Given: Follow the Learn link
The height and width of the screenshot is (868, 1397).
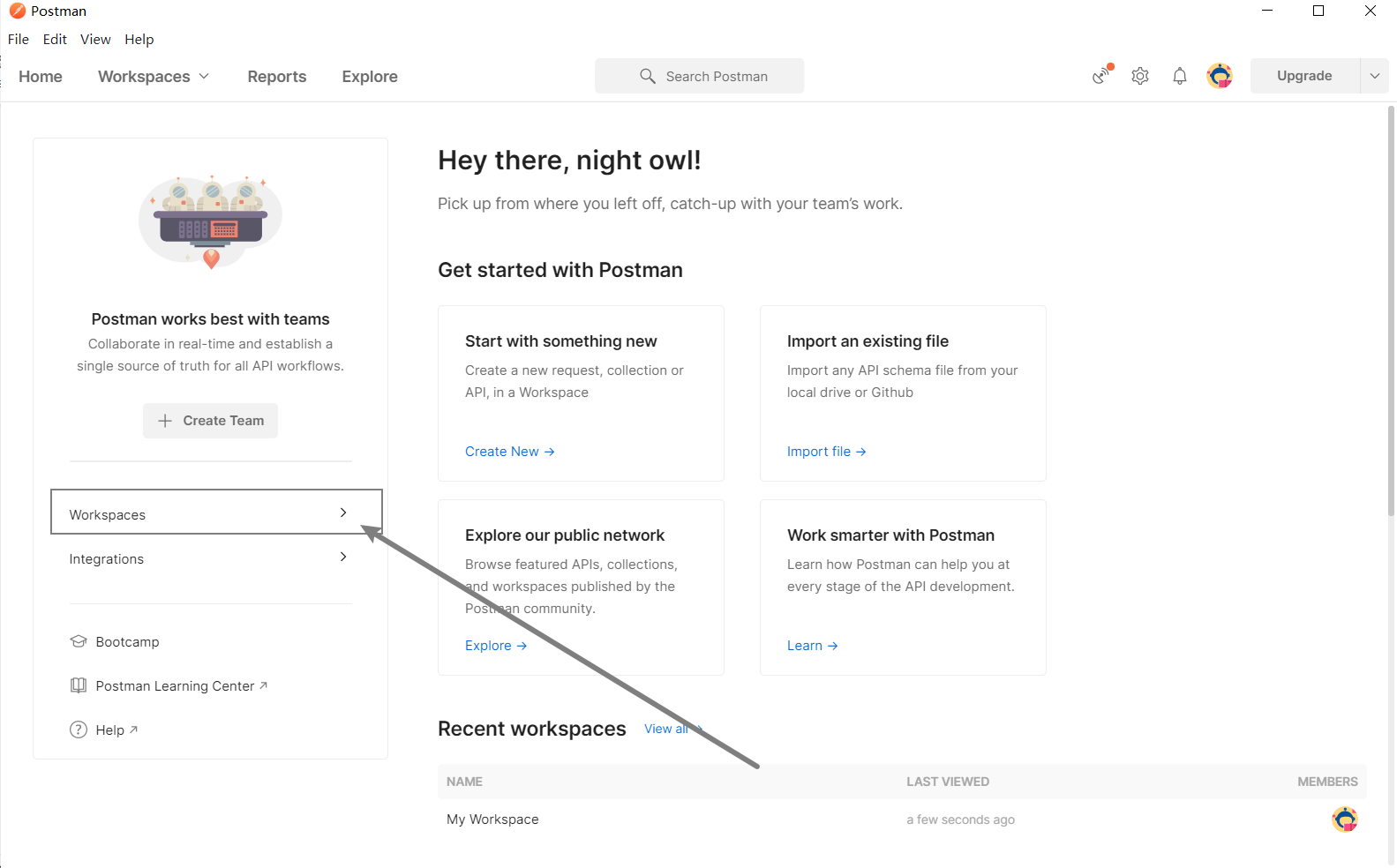Looking at the screenshot, I should (x=813, y=646).
